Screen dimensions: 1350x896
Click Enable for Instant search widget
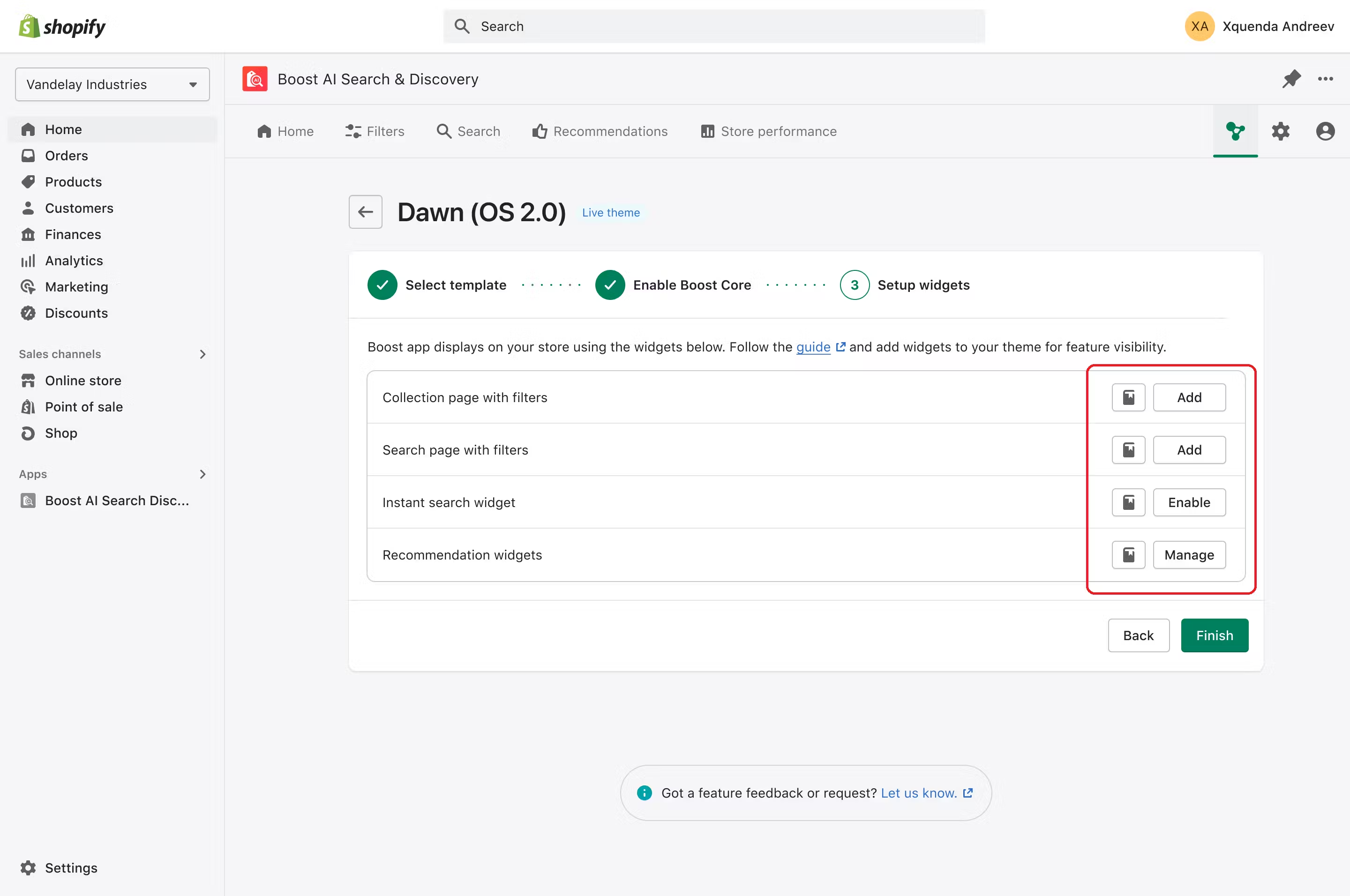click(x=1189, y=502)
